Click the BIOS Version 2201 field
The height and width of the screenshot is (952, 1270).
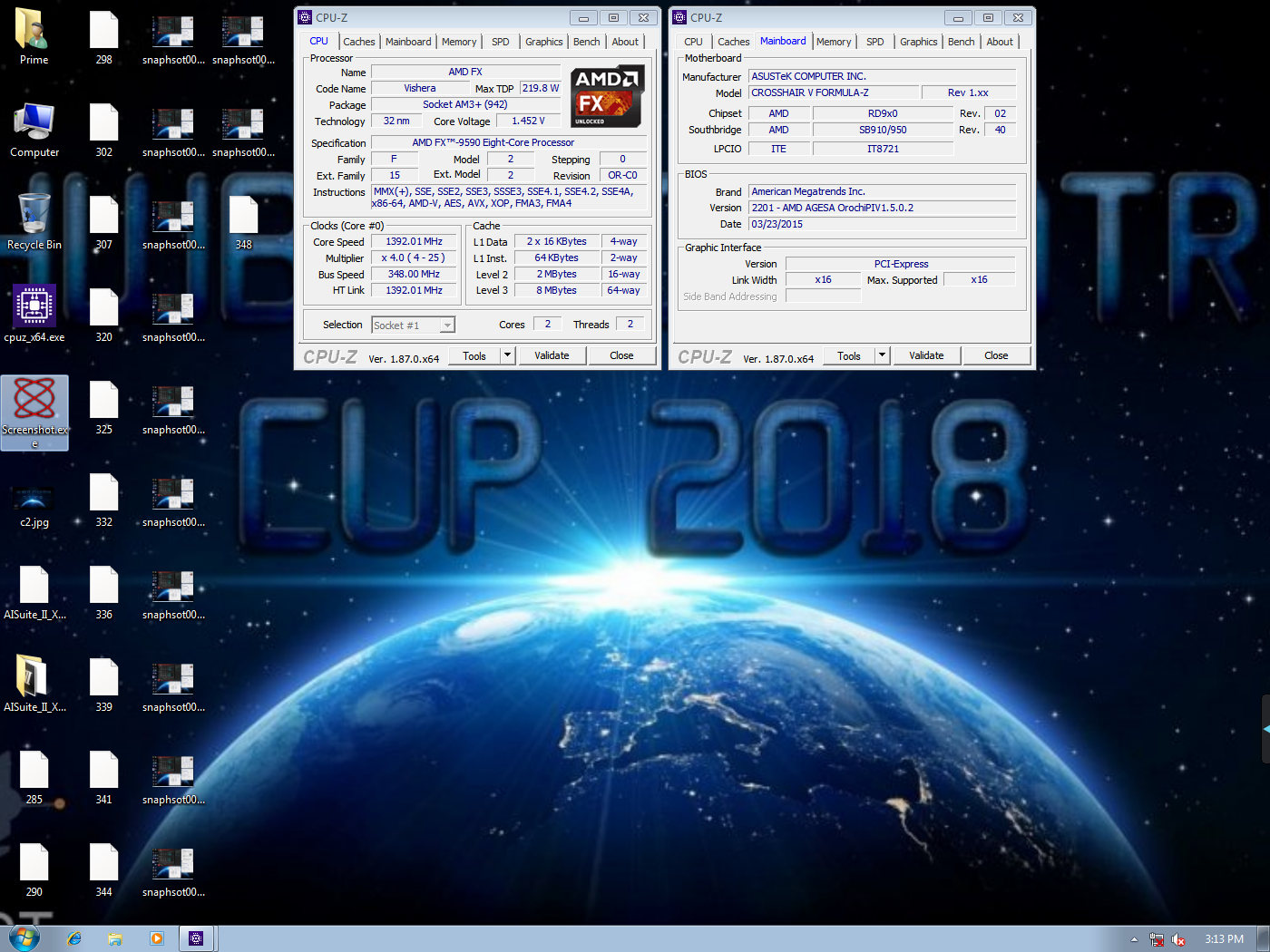(882, 208)
